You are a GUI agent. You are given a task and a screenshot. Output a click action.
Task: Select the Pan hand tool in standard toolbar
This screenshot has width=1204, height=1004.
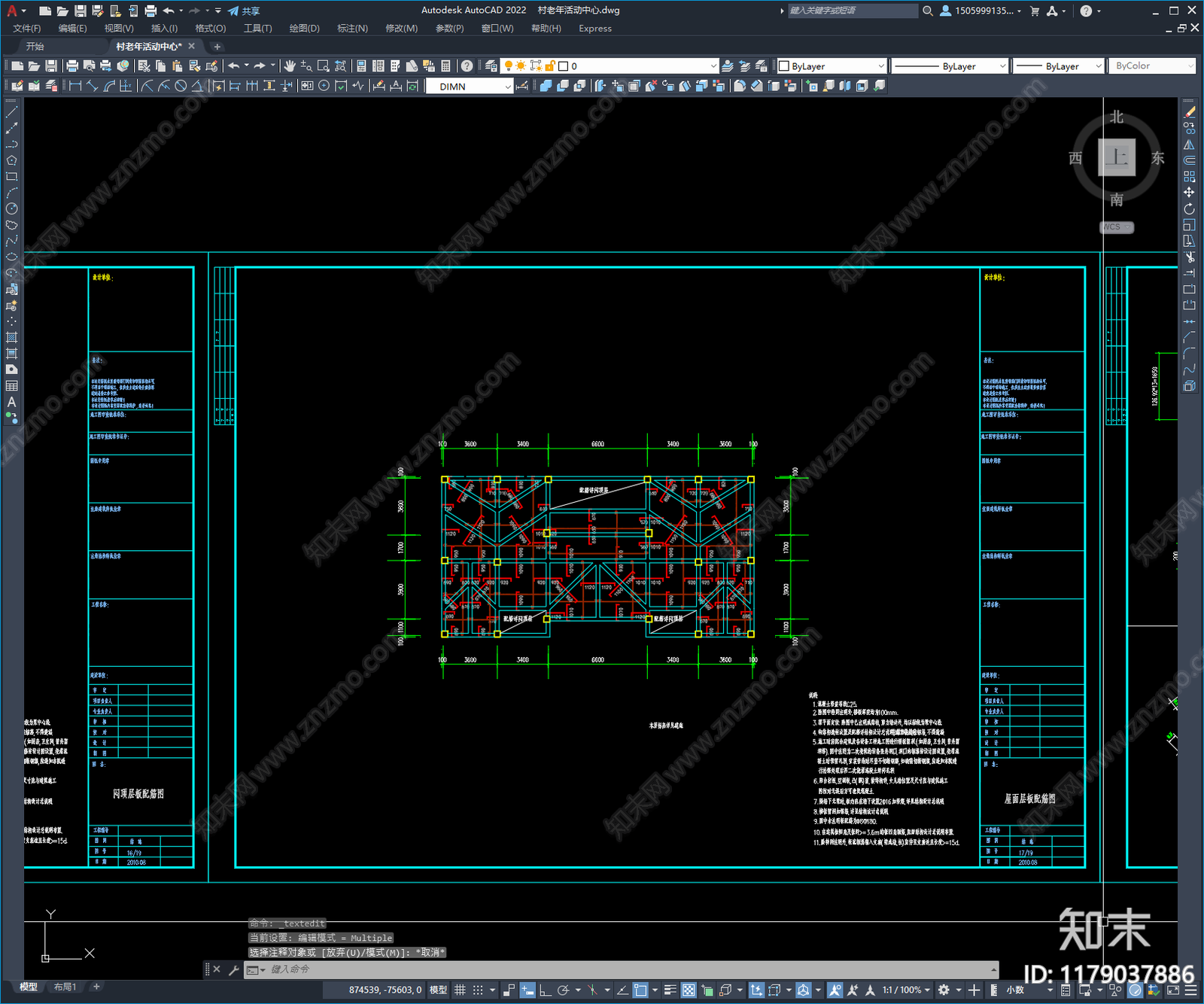290,66
